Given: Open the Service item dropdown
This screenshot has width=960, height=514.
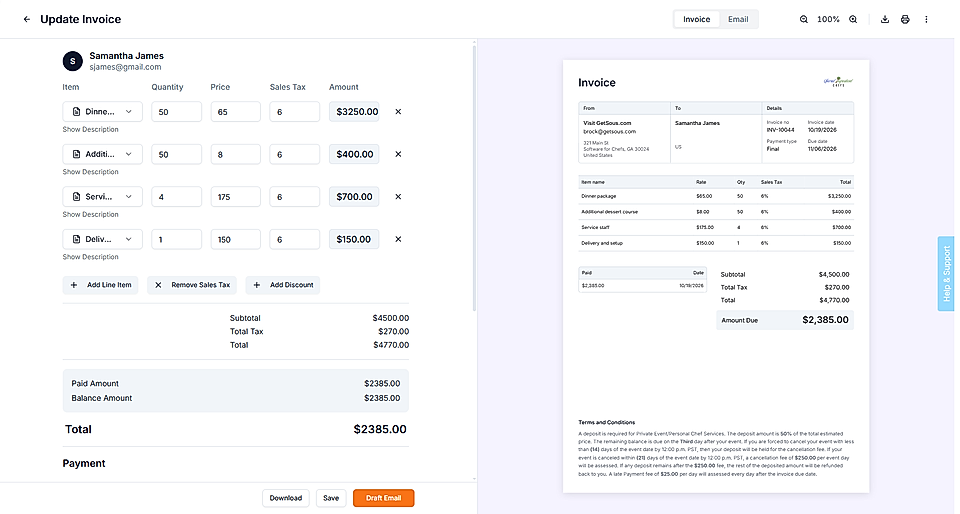Looking at the screenshot, I should pos(102,196).
